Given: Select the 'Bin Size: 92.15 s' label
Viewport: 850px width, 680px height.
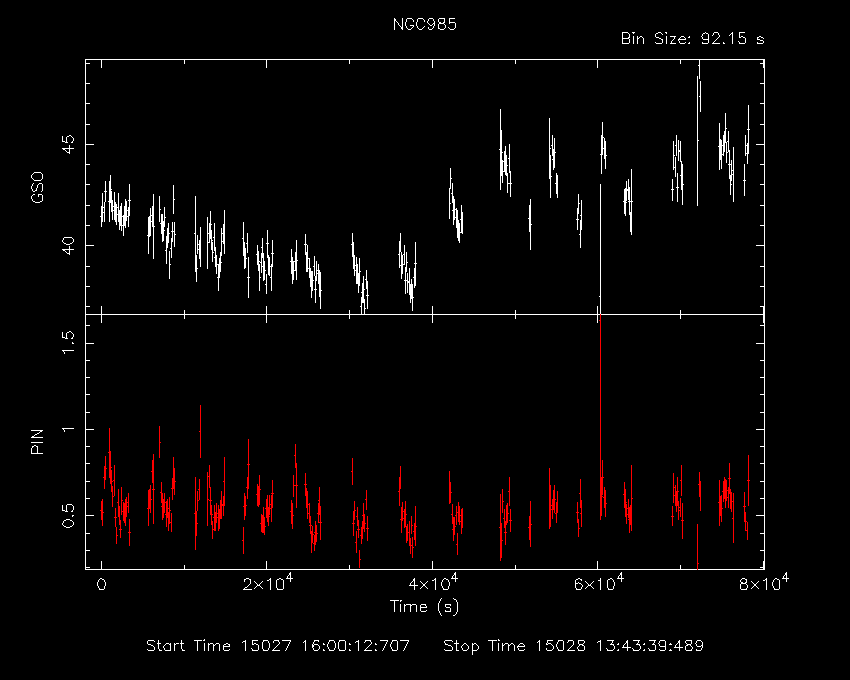Looking at the screenshot, I should [x=692, y=39].
